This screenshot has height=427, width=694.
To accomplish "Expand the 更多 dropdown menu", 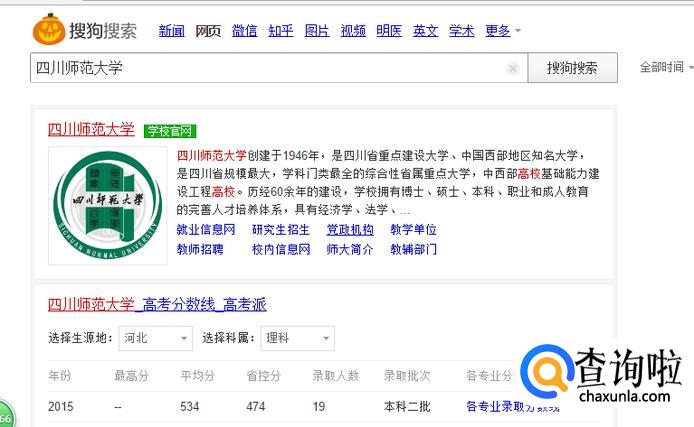I will (x=502, y=31).
